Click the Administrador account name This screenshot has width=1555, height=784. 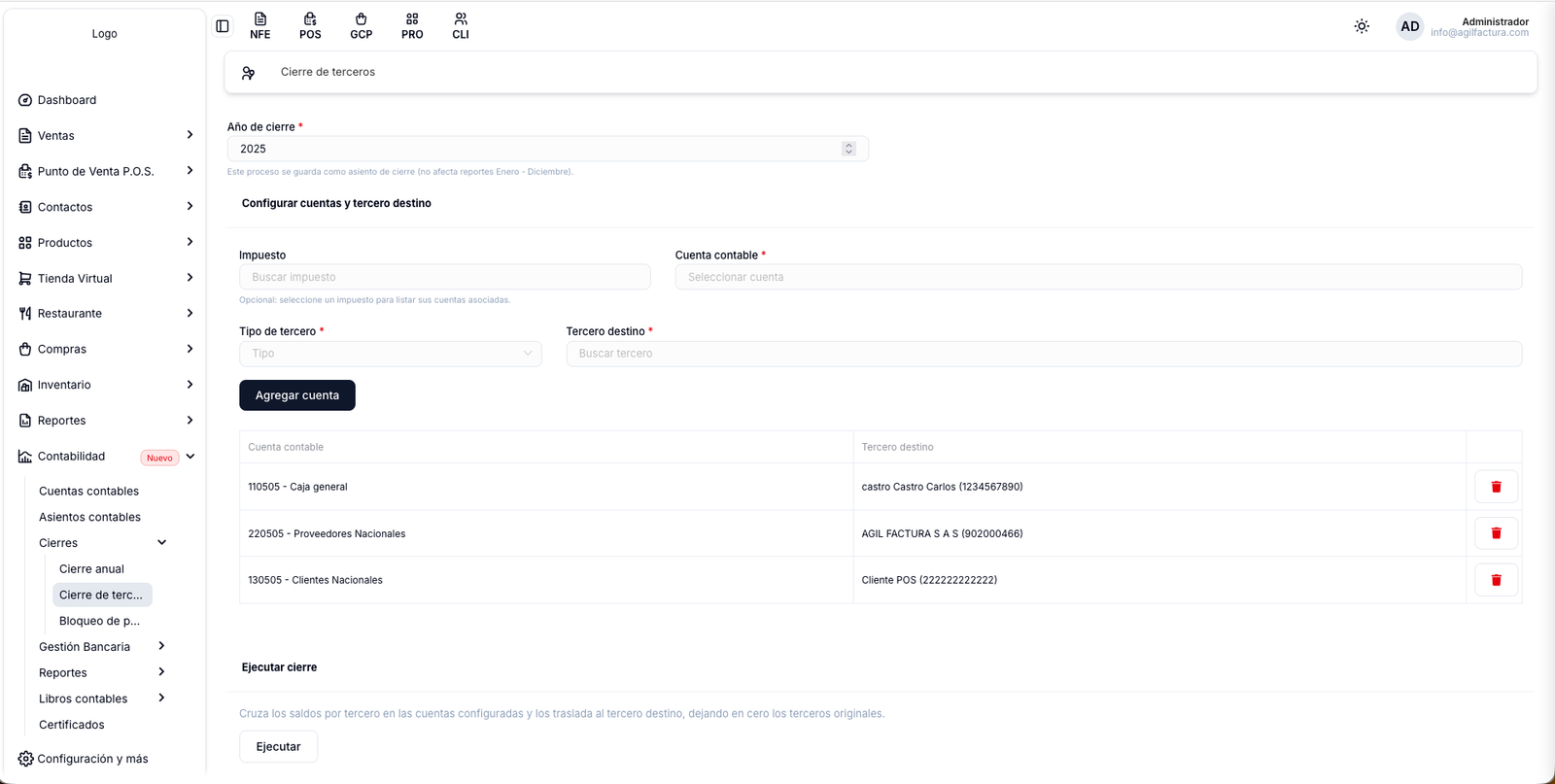pos(1495,21)
